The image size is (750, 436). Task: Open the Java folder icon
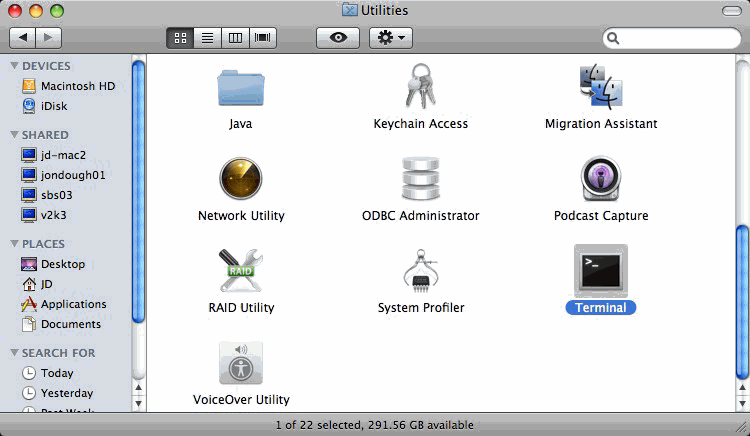(241, 88)
